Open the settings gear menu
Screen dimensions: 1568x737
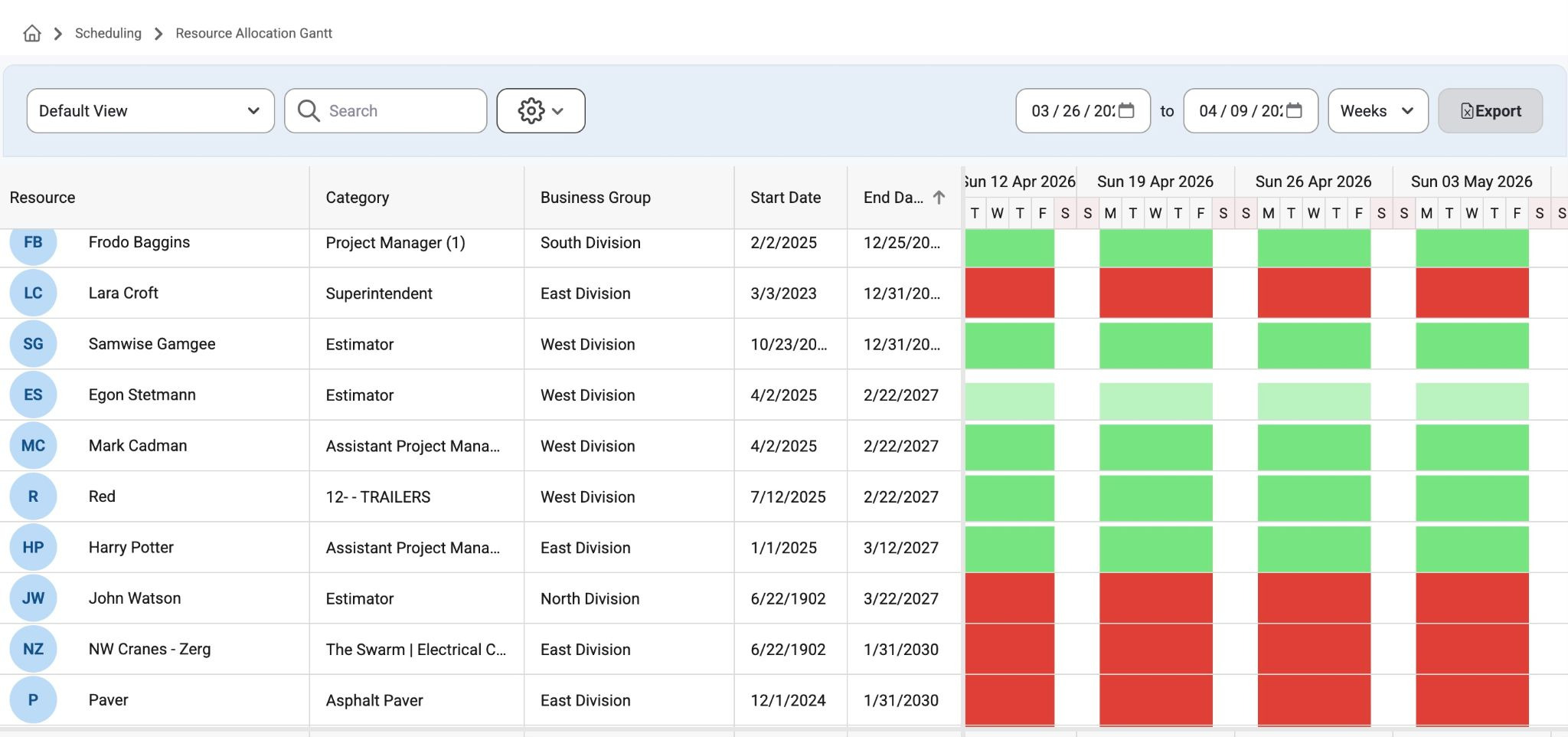coord(541,111)
